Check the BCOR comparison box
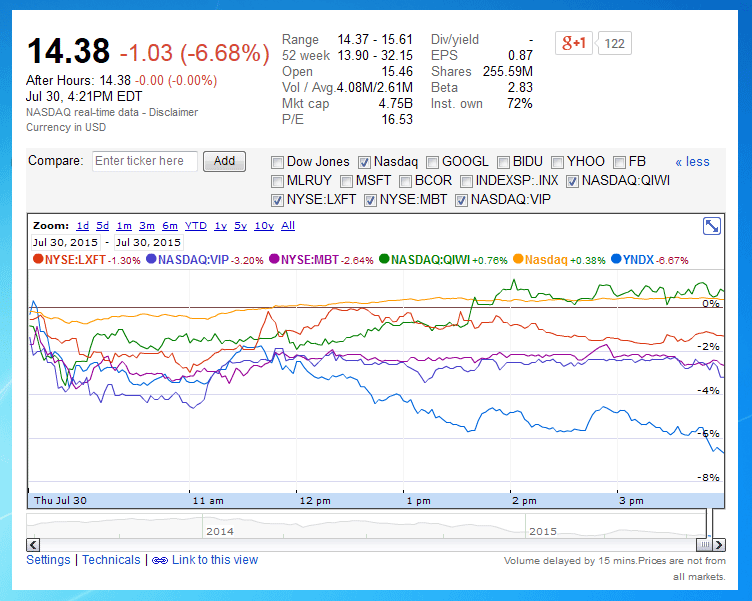 point(405,181)
